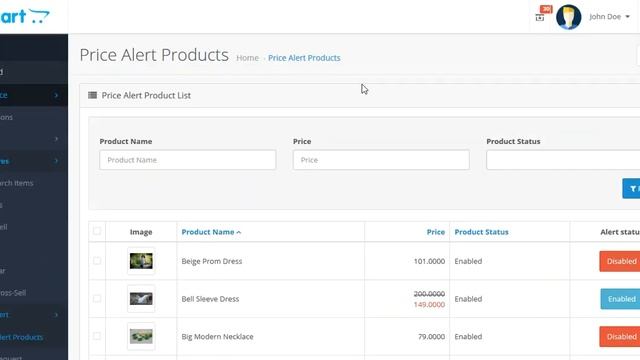Image resolution: width=640 pixels, height=360 pixels.
Task: Open the Alert Products sidebar entry
Action: coord(22,337)
